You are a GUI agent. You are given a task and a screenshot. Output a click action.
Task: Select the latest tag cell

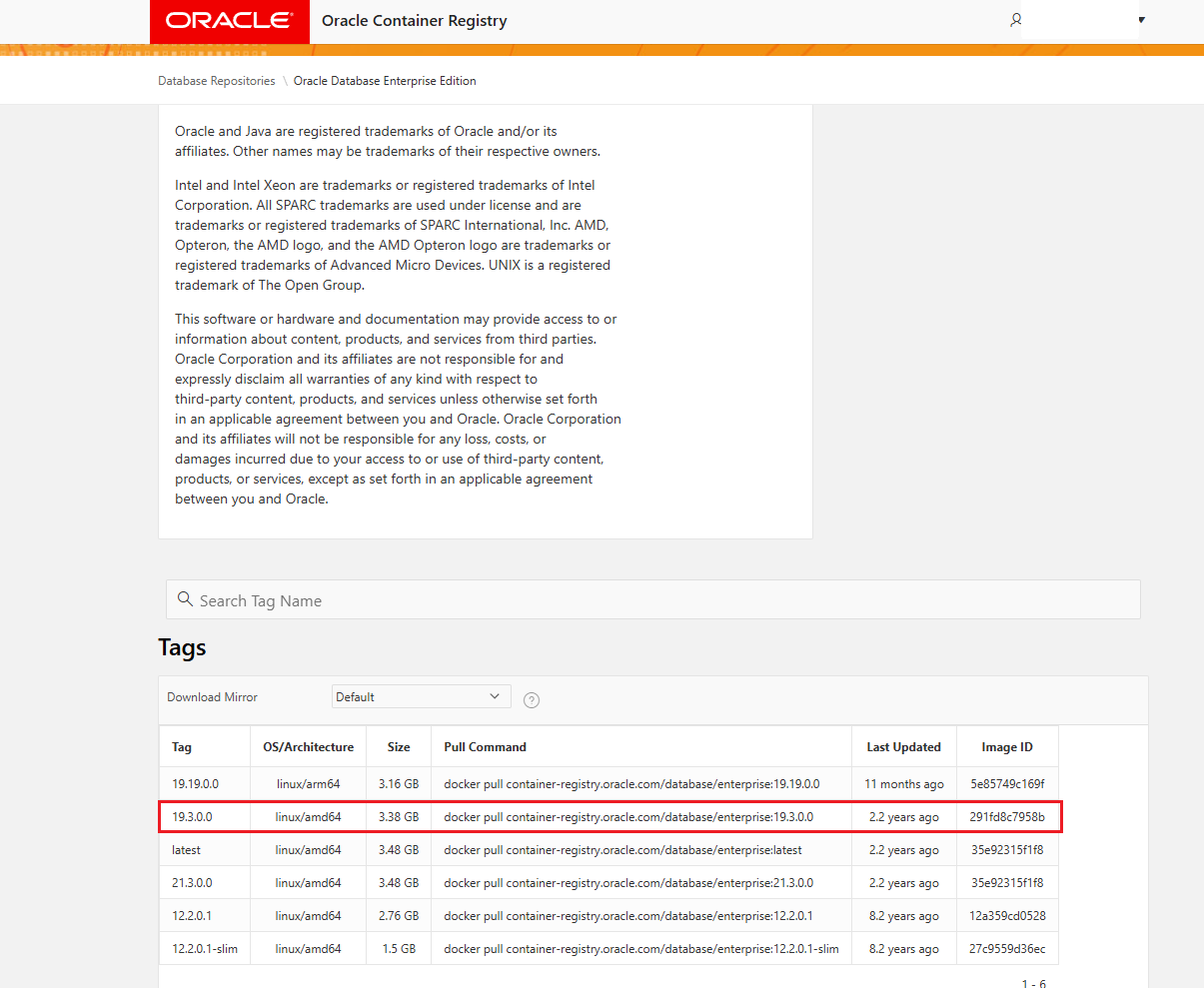pos(186,850)
